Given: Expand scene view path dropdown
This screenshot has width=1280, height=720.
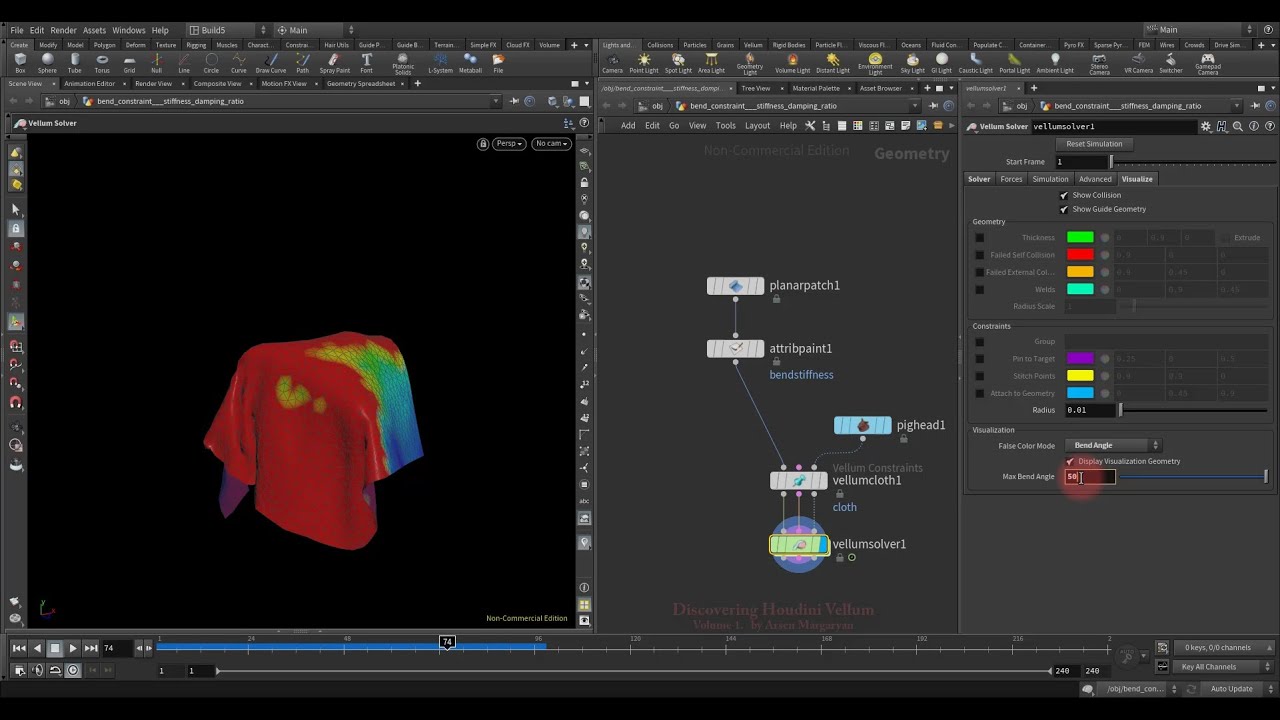Looking at the screenshot, I should [x=496, y=101].
